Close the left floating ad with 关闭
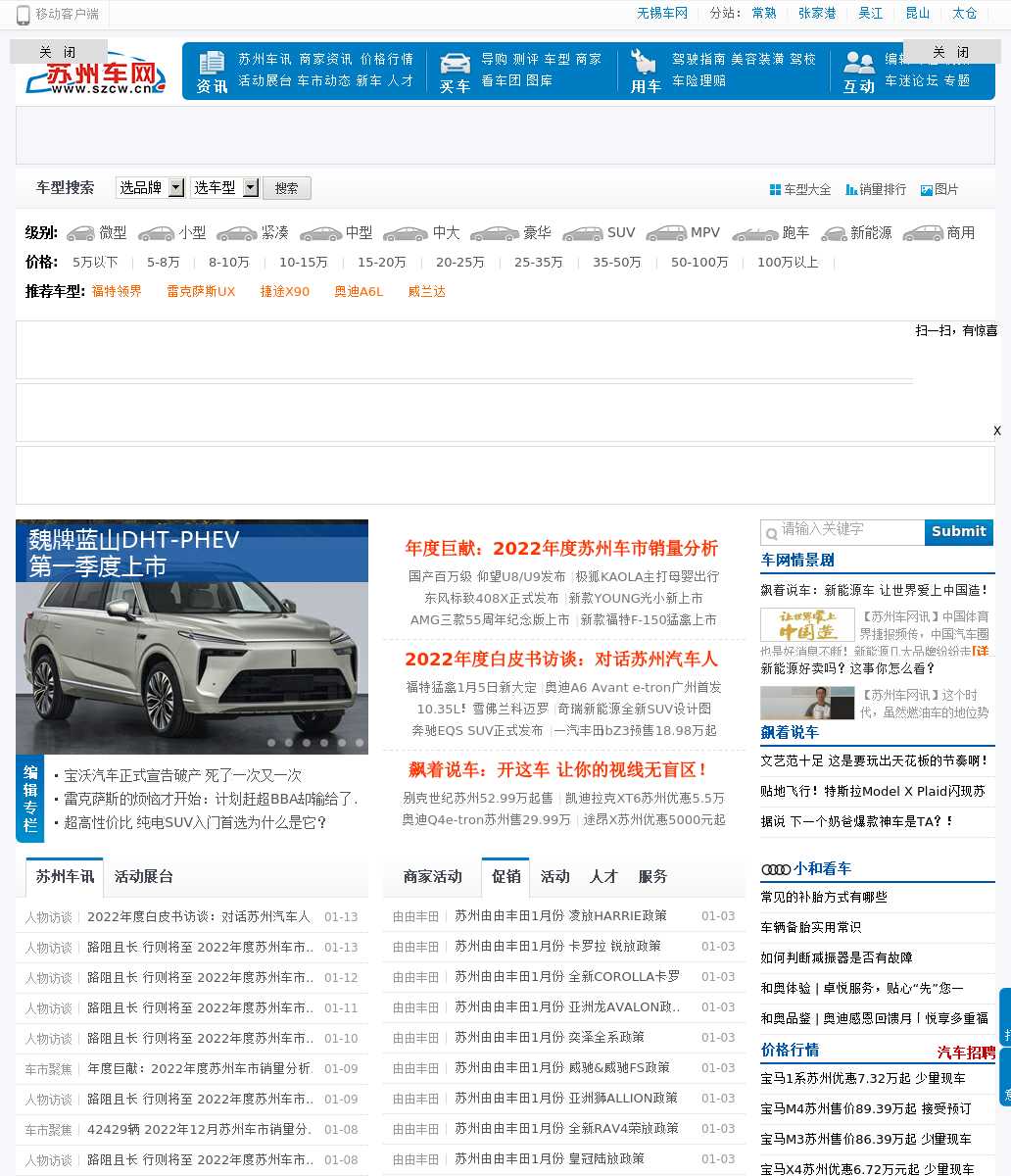1011x1176 pixels. click(58, 52)
